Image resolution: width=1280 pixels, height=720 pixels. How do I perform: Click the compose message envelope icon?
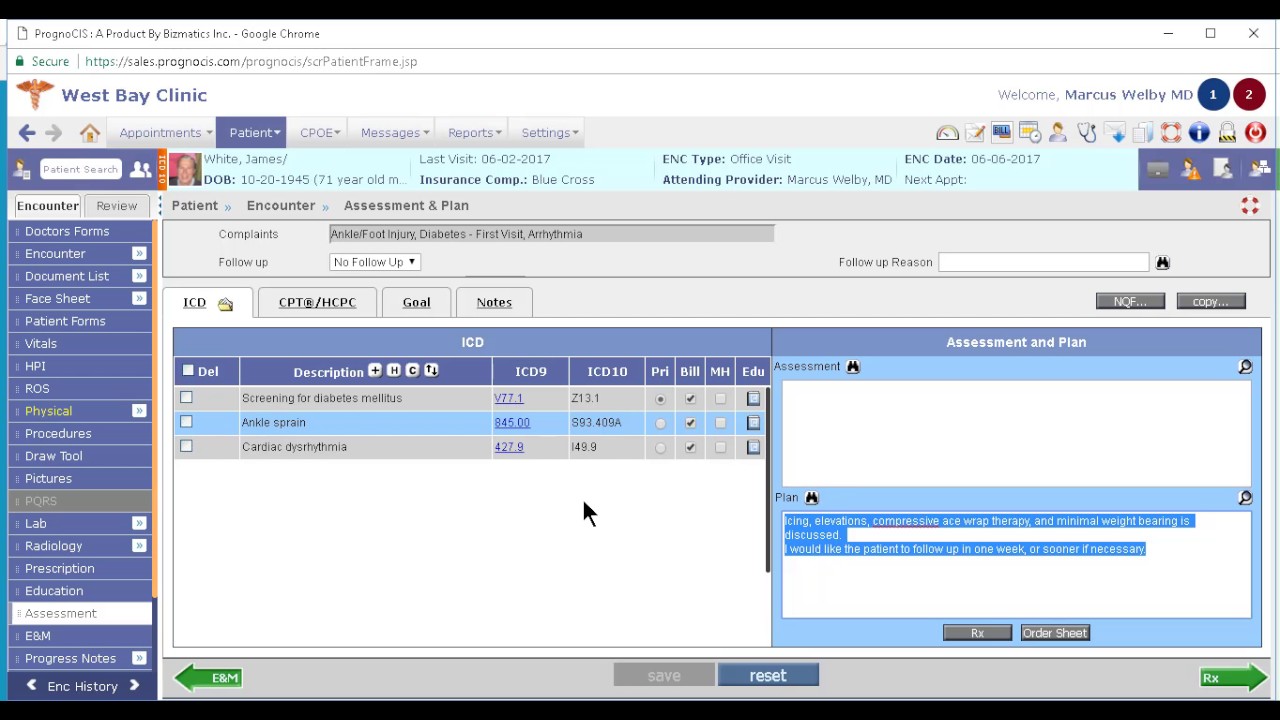point(975,133)
